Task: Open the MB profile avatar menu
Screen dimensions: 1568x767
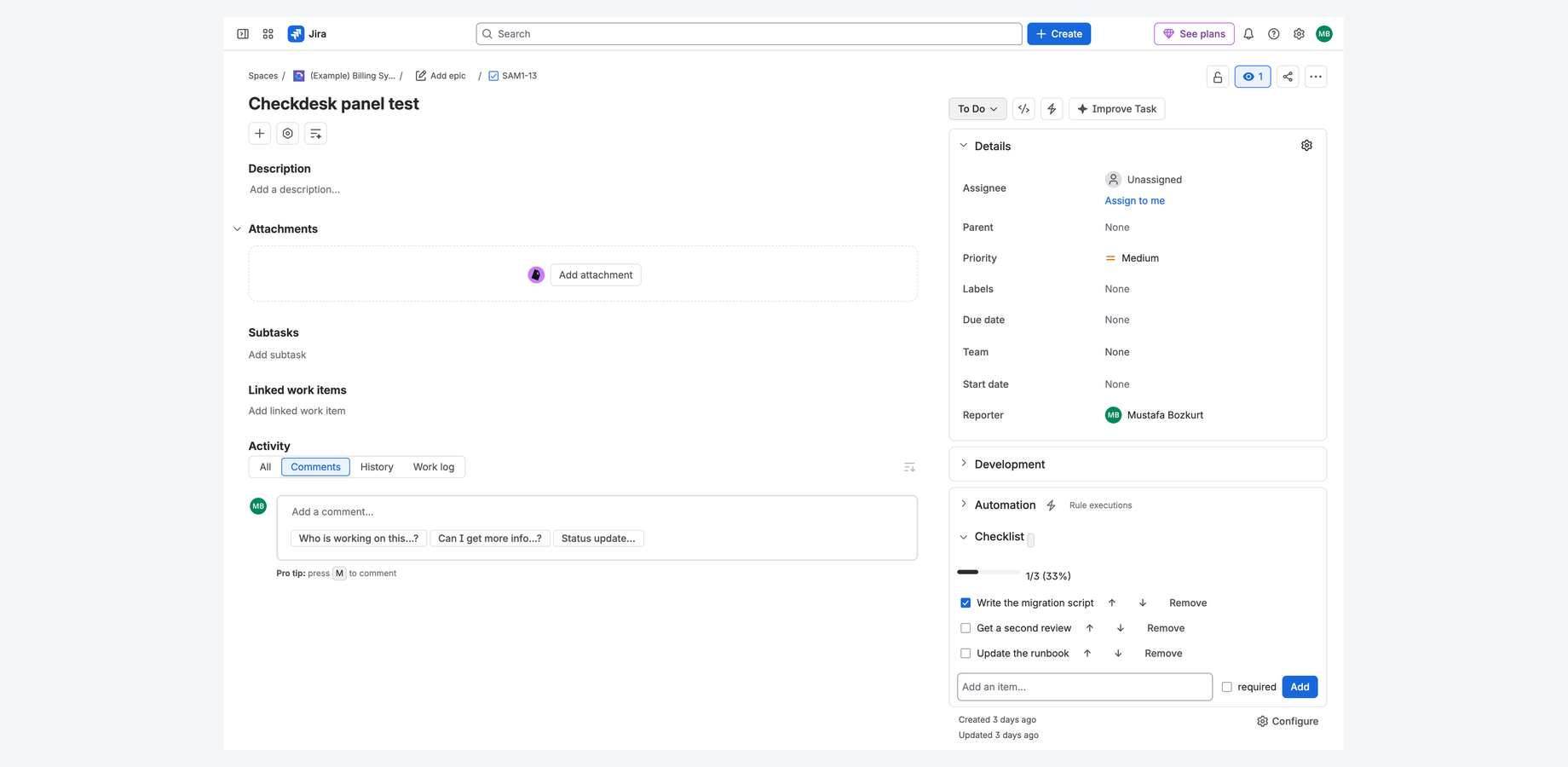Action: 1324,34
